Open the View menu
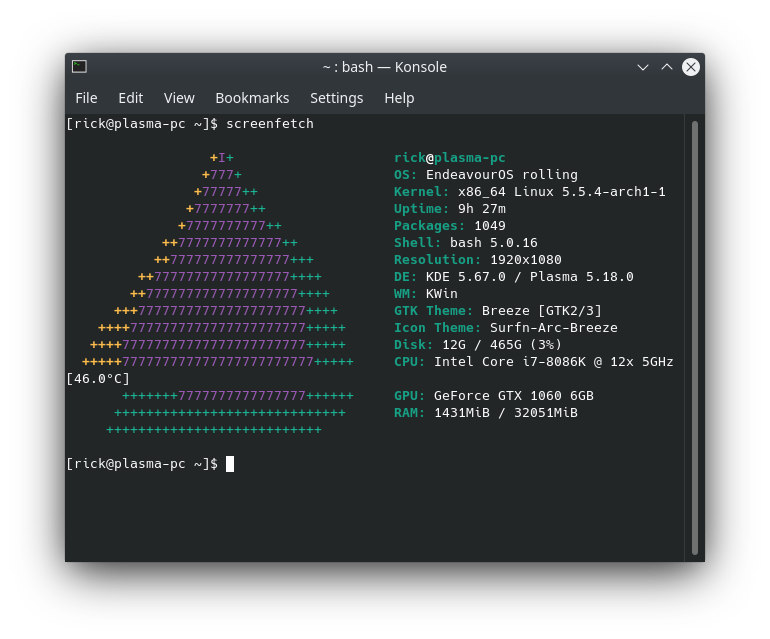This screenshot has width=770, height=639. pyautogui.click(x=179, y=98)
